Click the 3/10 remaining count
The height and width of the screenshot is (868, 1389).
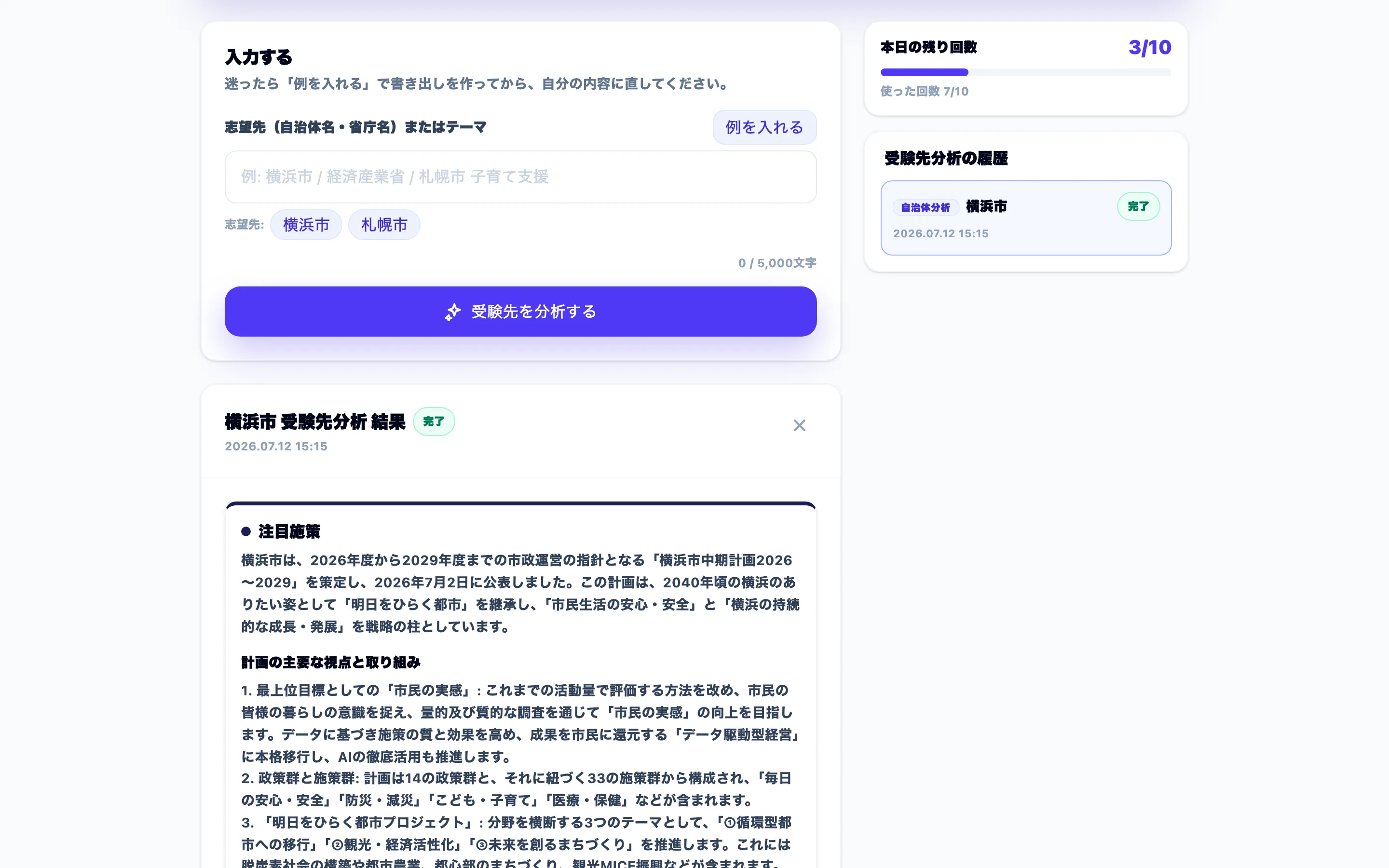1150,47
